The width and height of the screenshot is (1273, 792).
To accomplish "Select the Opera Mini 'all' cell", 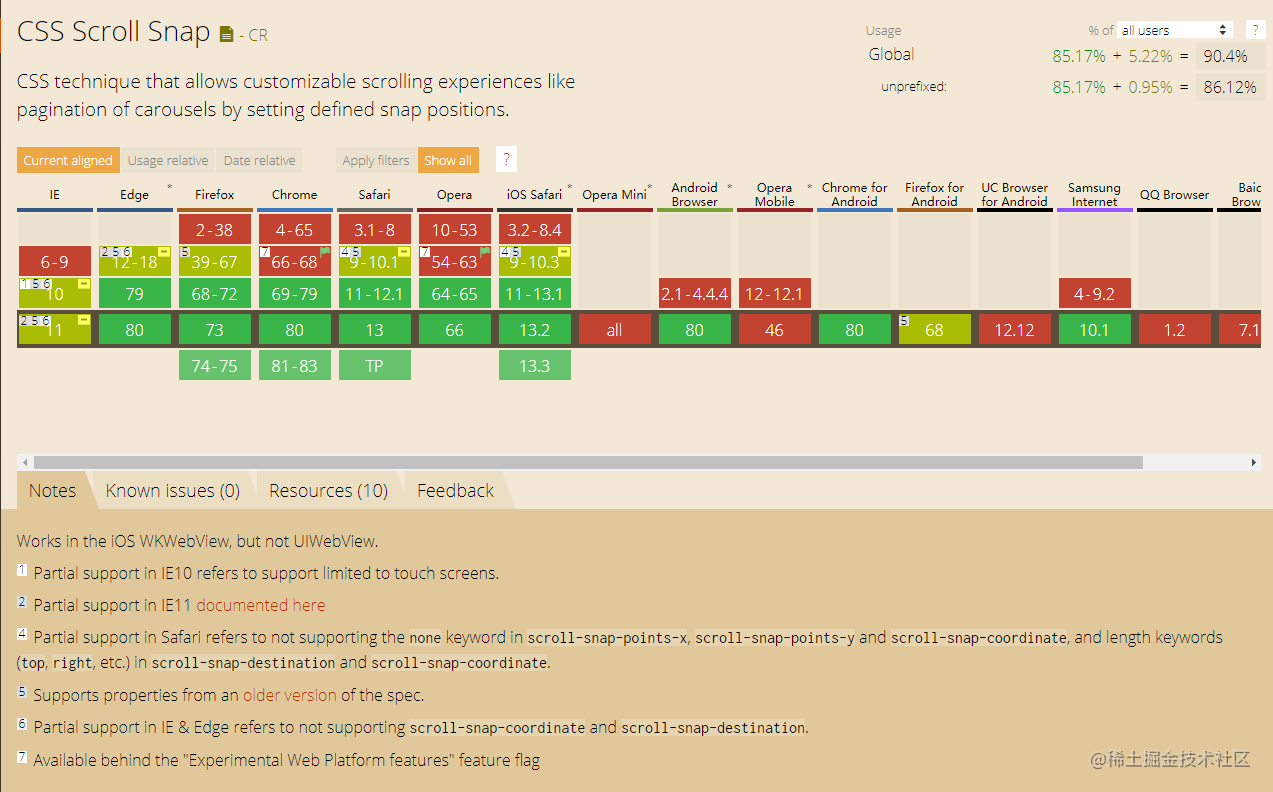I will coord(615,330).
